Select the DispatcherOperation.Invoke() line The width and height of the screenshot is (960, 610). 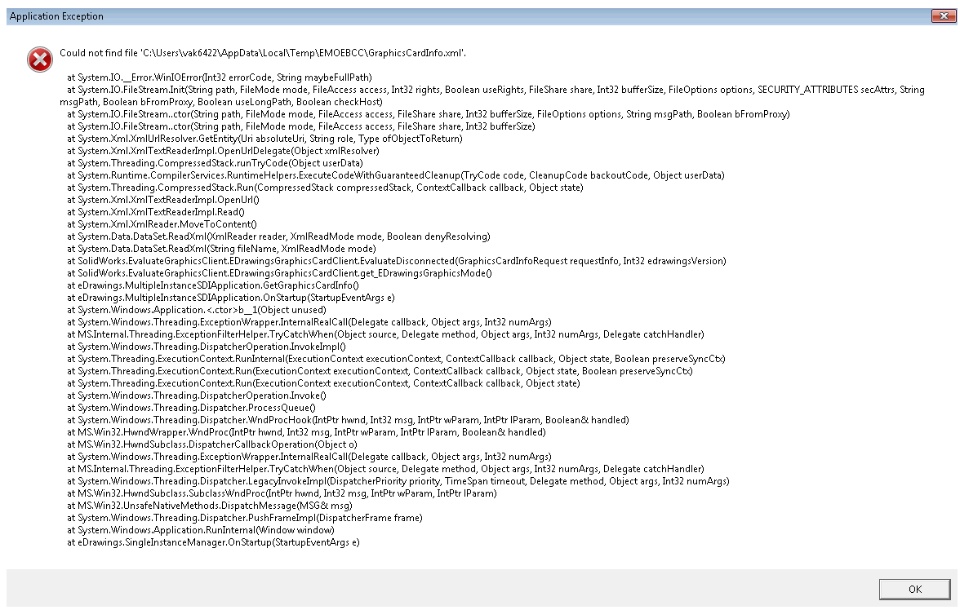click(x=197, y=396)
